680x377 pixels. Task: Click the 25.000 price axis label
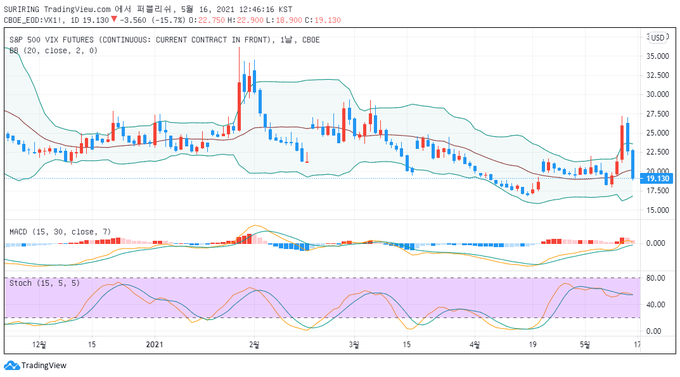tap(657, 133)
